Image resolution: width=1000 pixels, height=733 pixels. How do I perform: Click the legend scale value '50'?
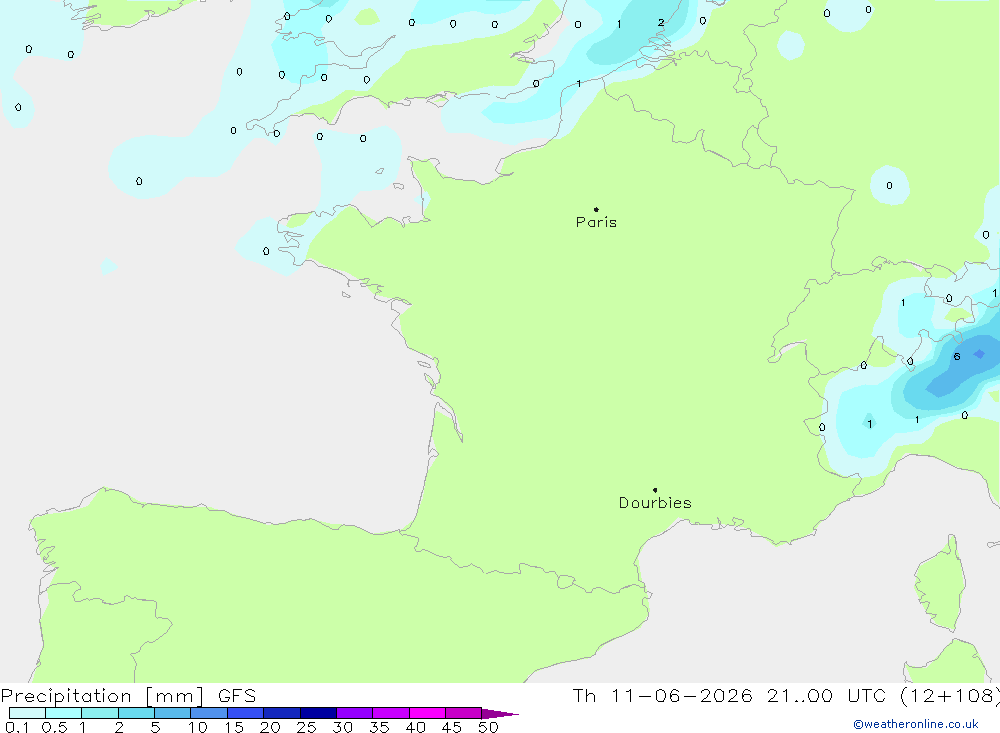pos(489,727)
